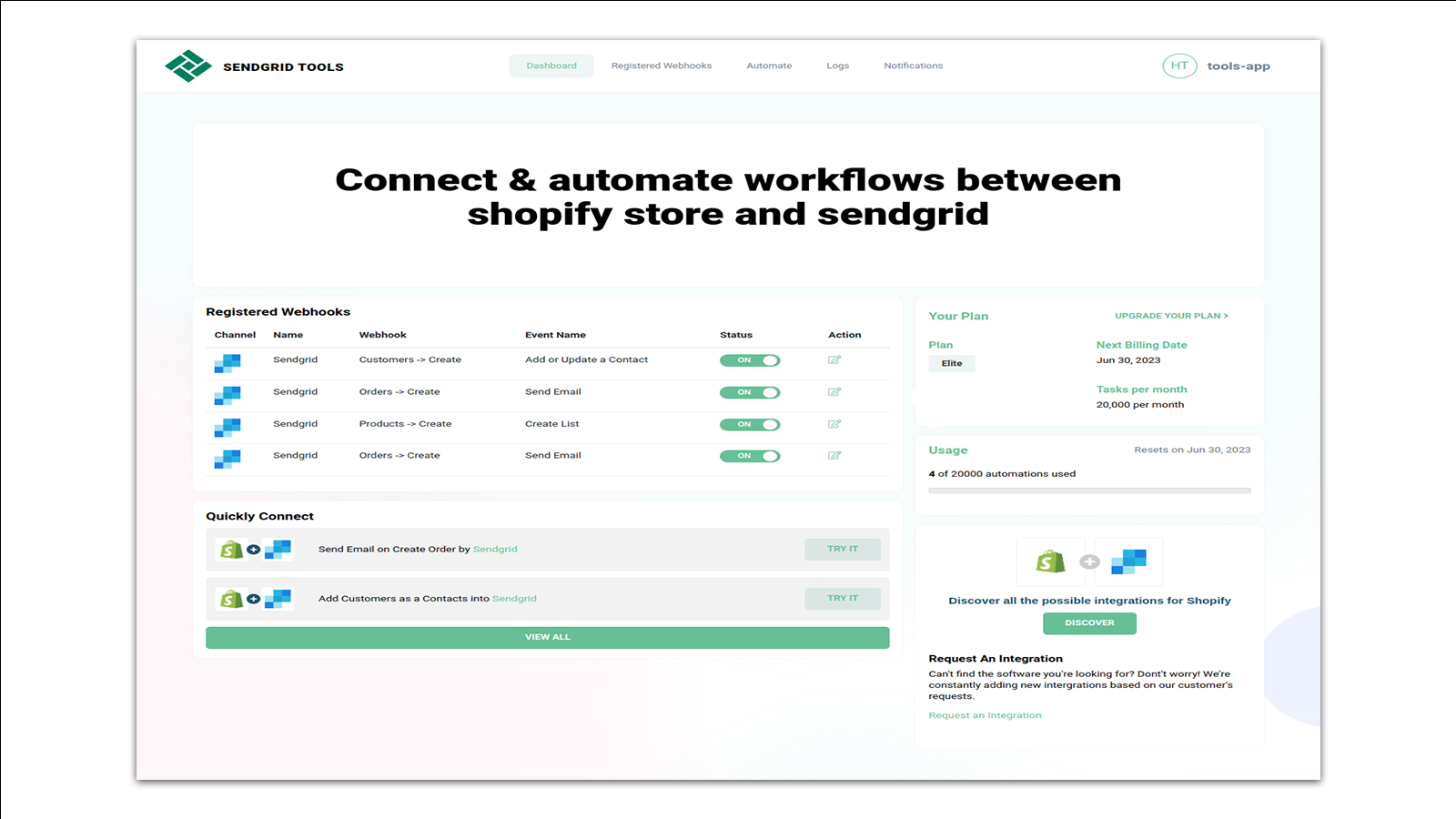The height and width of the screenshot is (819, 1456).
Task: Open the Registered Webhooks tab in navigation
Action: pos(662,66)
